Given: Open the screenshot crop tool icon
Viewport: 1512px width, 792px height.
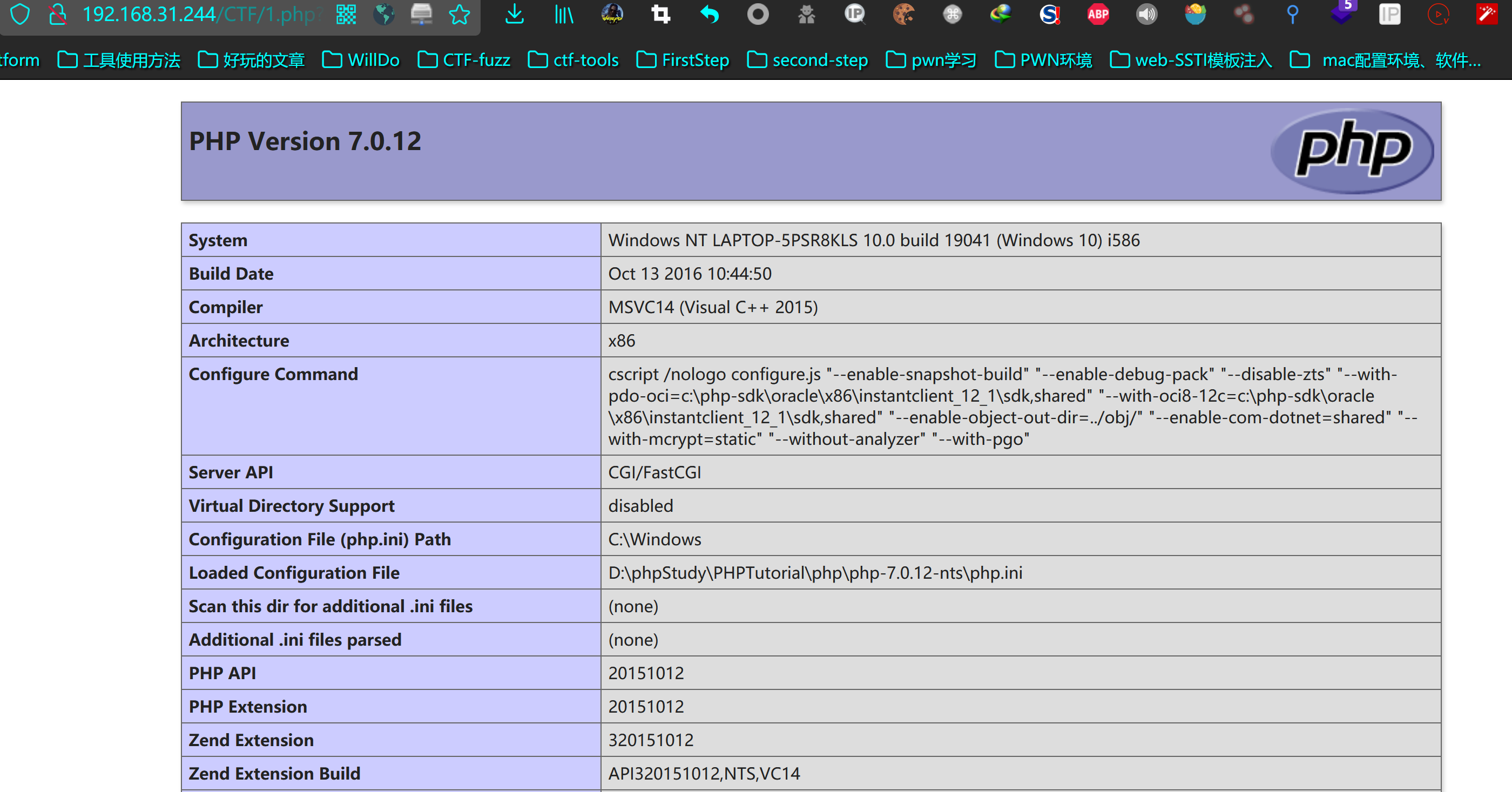Looking at the screenshot, I should (660, 15).
